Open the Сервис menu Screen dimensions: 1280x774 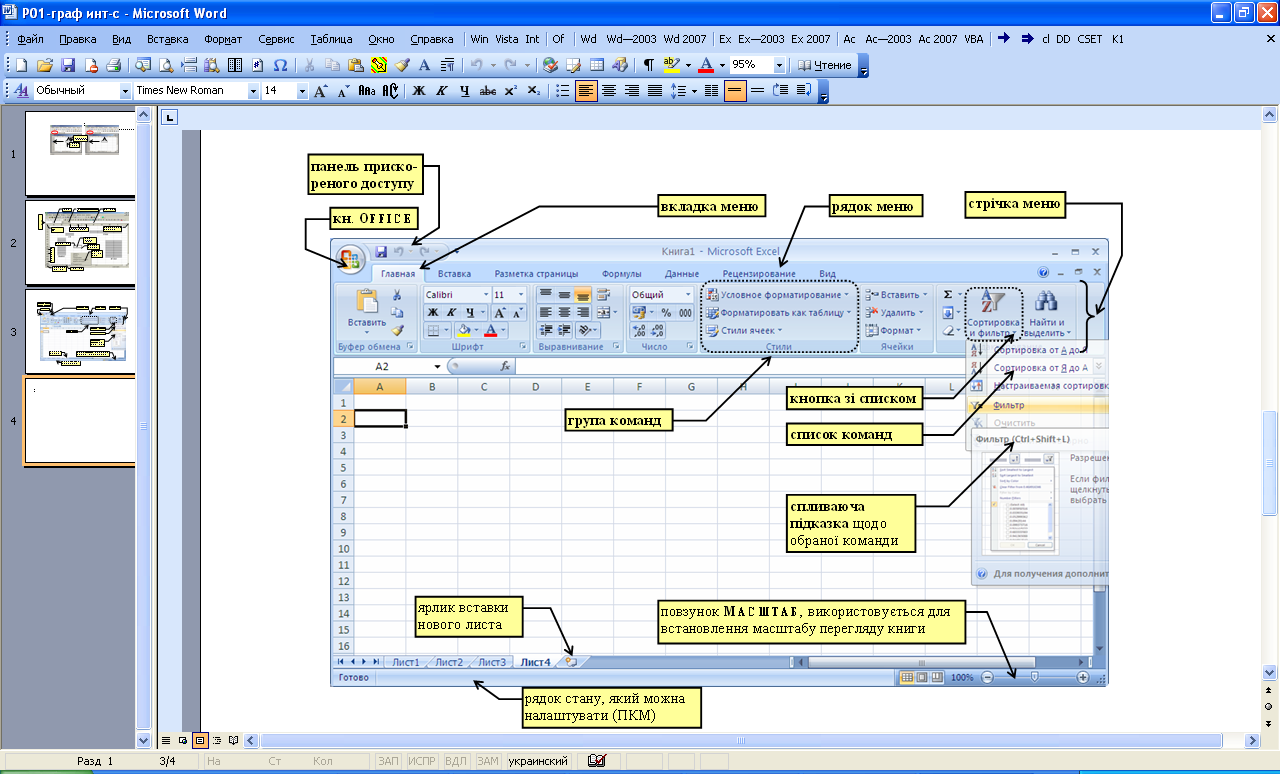[x=276, y=39]
